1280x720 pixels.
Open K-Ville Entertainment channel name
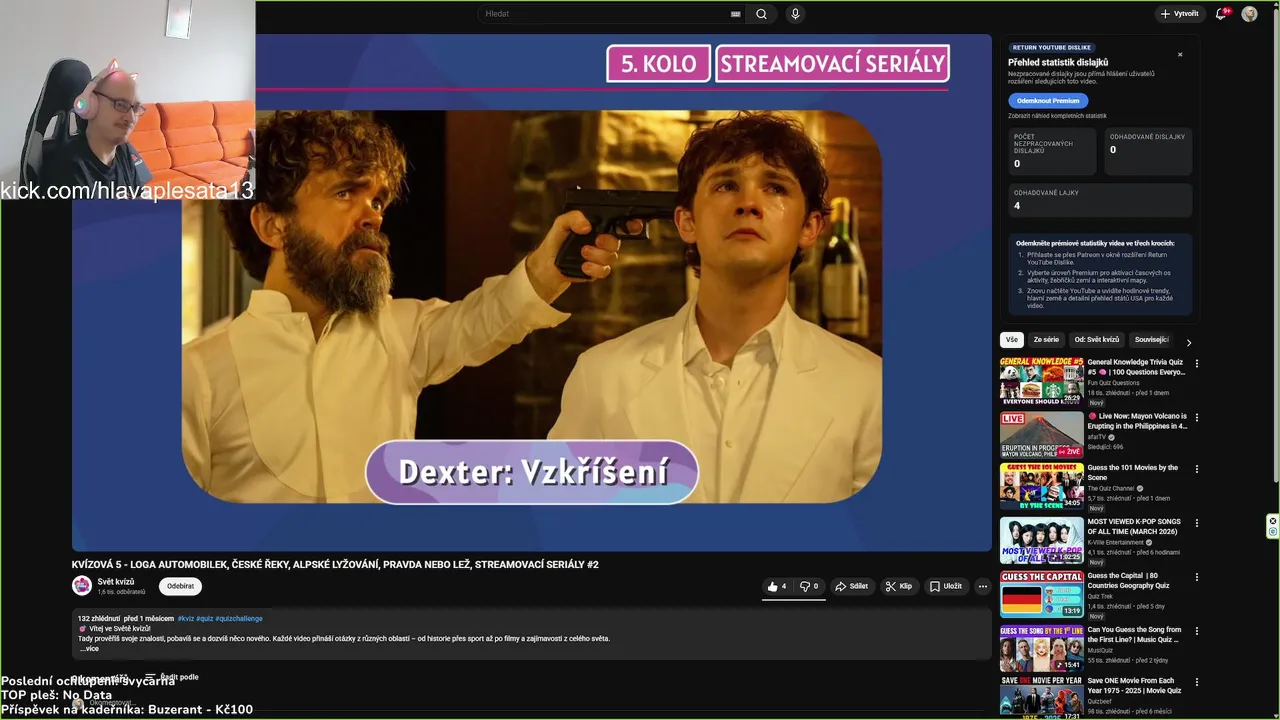1115,543
